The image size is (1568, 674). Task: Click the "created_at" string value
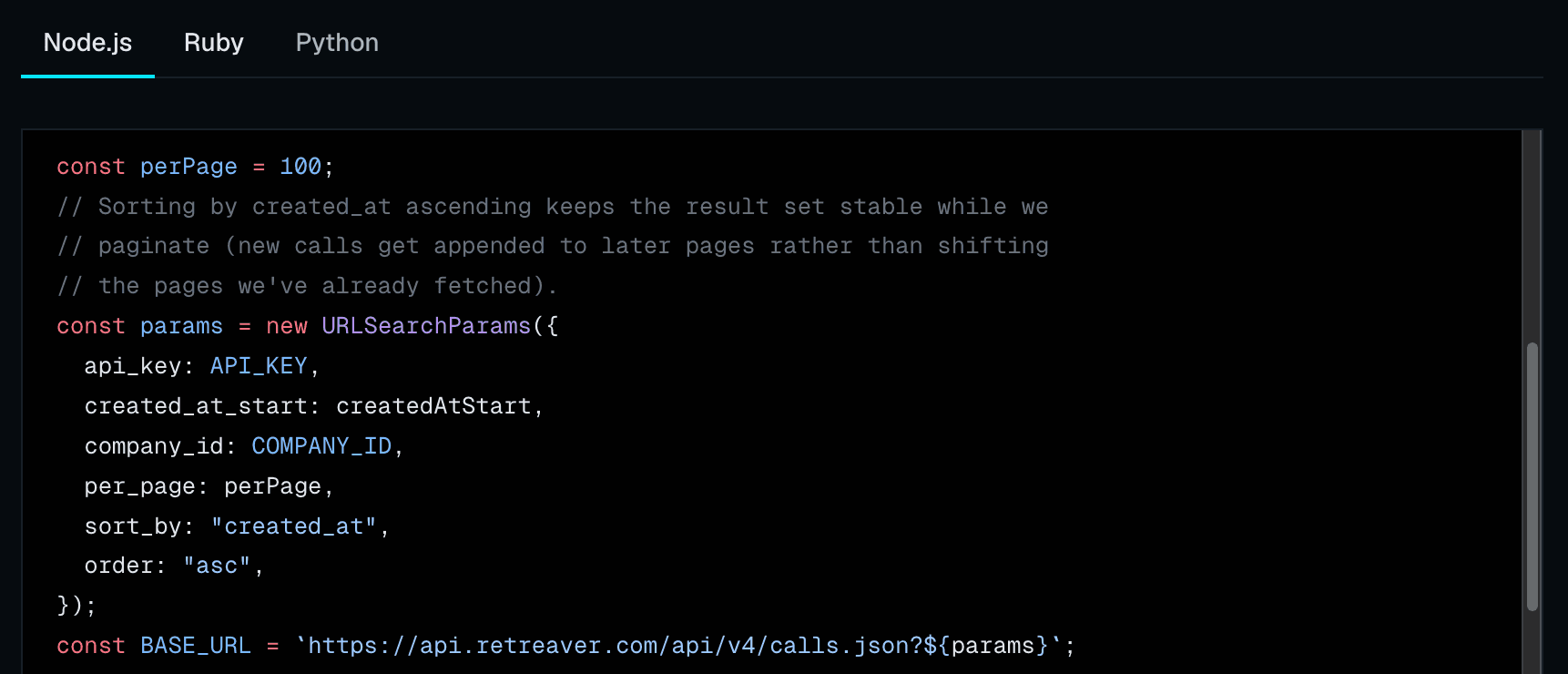pyautogui.click(x=293, y=526)
